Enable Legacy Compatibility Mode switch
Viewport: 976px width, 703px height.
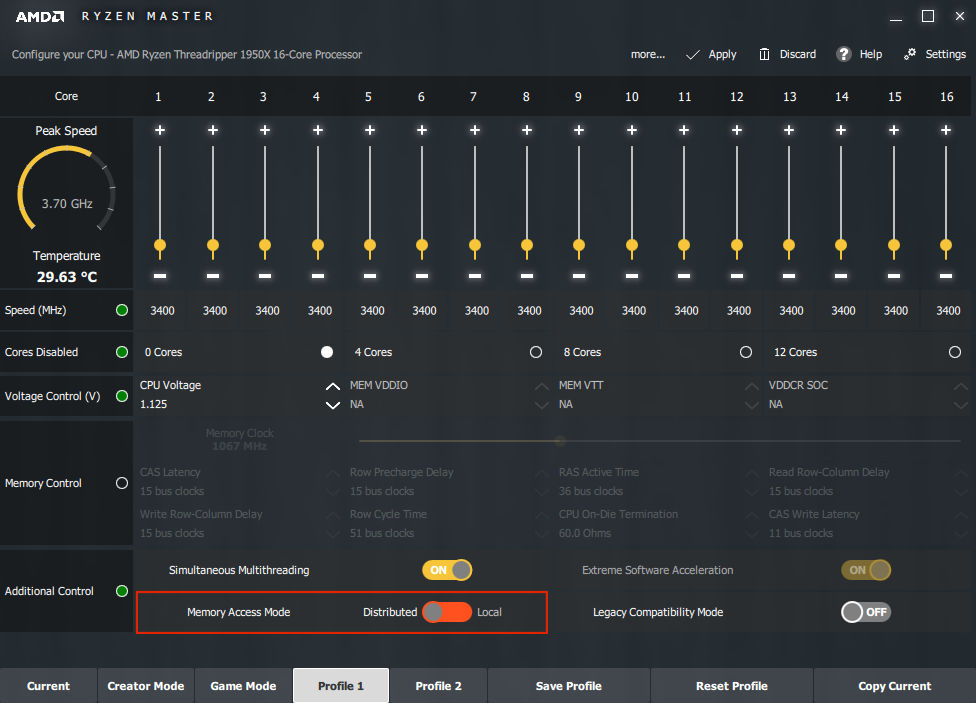[866, 612]
